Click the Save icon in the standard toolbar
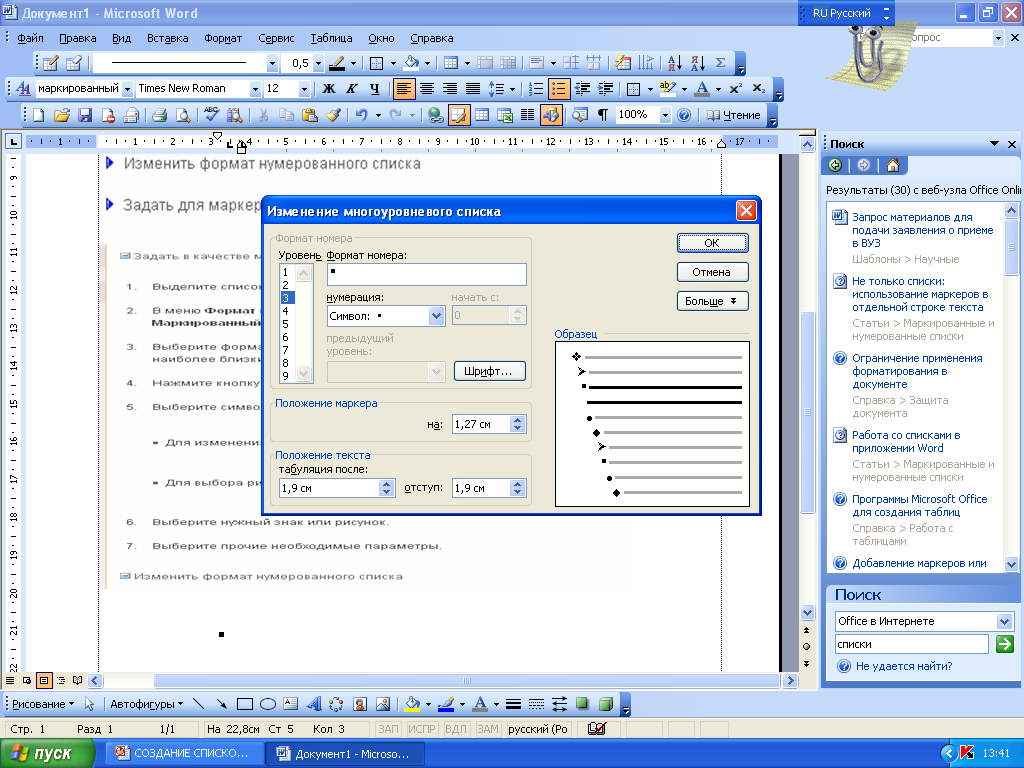The height and width of the screenshot is (768, 1024). (x=84, y=115)
